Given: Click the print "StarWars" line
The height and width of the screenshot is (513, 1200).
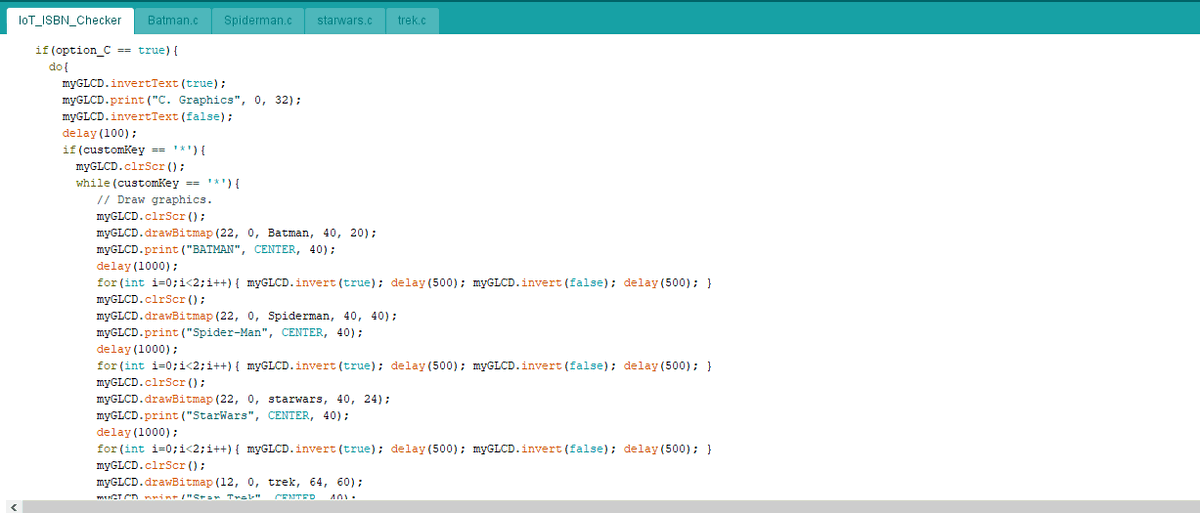Looking at the screenshot, I should (x=223, y=416).
